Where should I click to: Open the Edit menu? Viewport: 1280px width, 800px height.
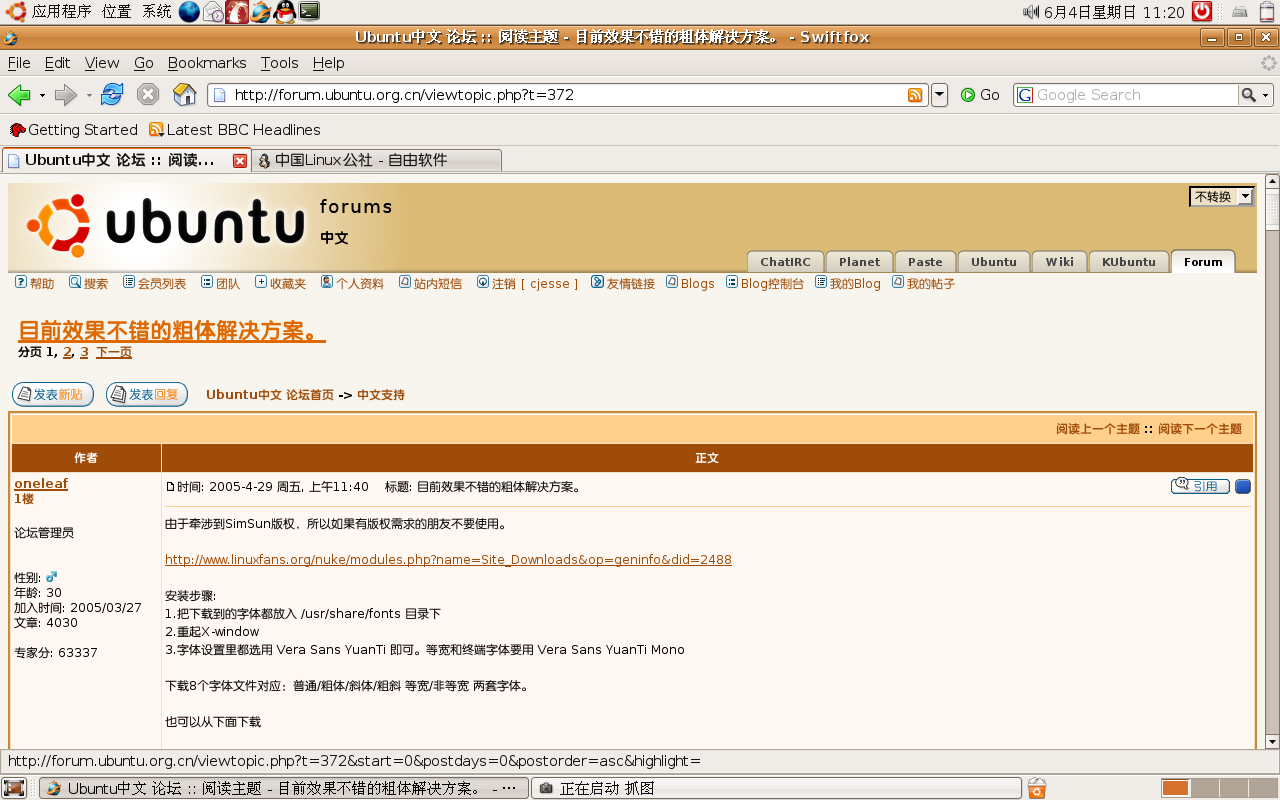pyautogui.click(x=57, y=62)
